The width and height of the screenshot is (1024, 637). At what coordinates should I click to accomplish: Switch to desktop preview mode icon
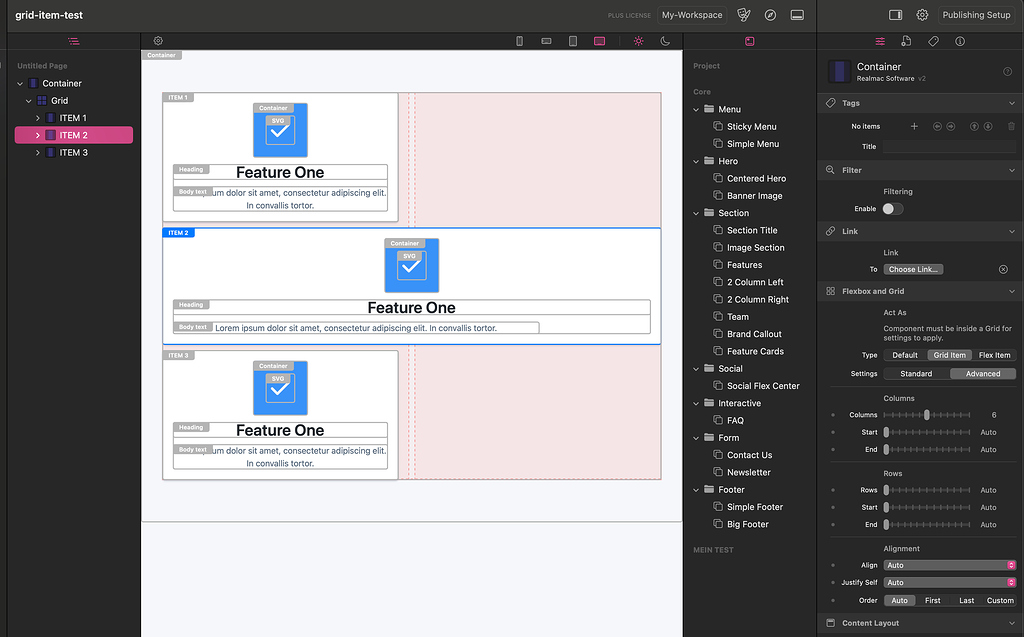tap(601, 41)
